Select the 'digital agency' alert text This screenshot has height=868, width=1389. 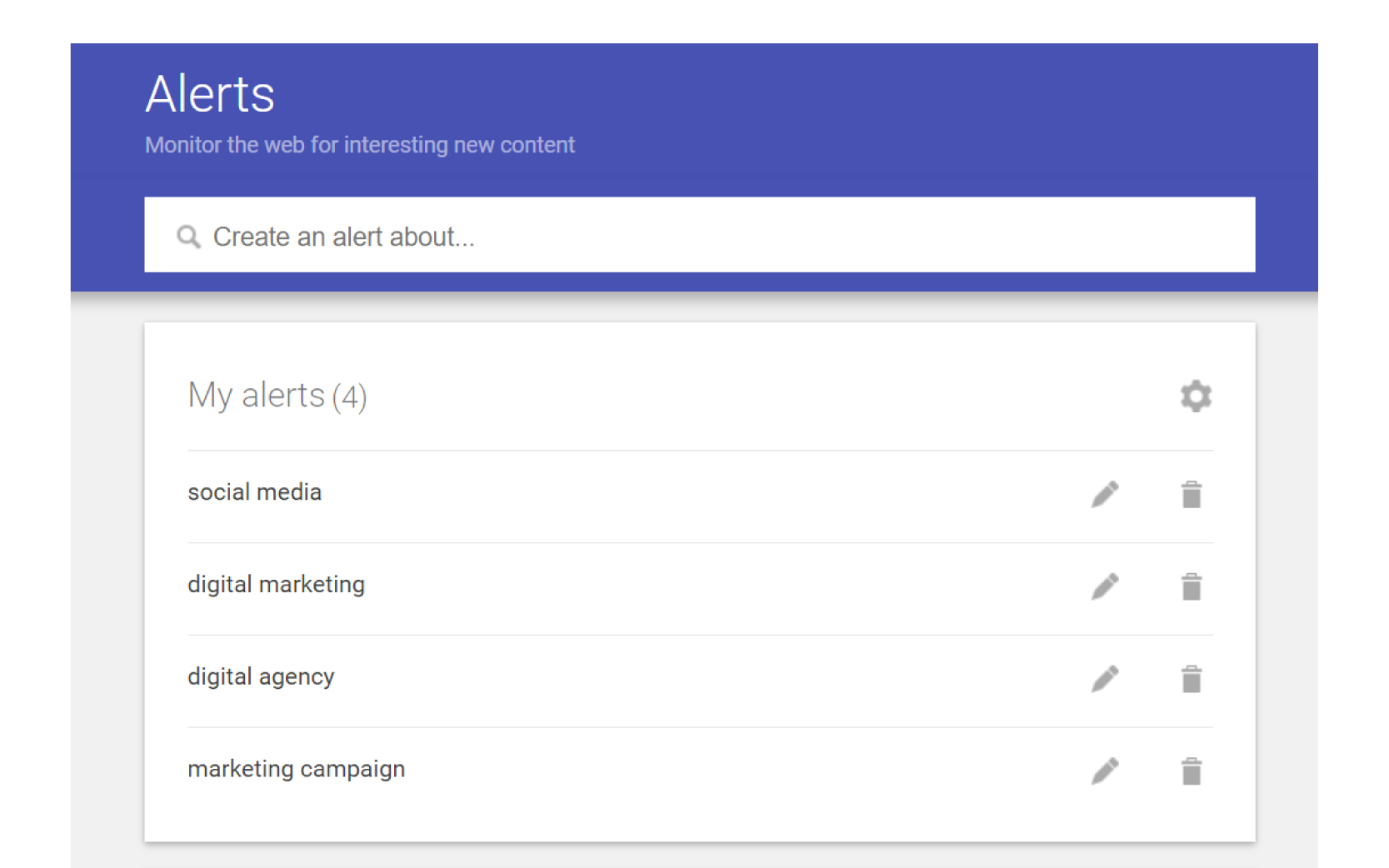coord(261,677)
